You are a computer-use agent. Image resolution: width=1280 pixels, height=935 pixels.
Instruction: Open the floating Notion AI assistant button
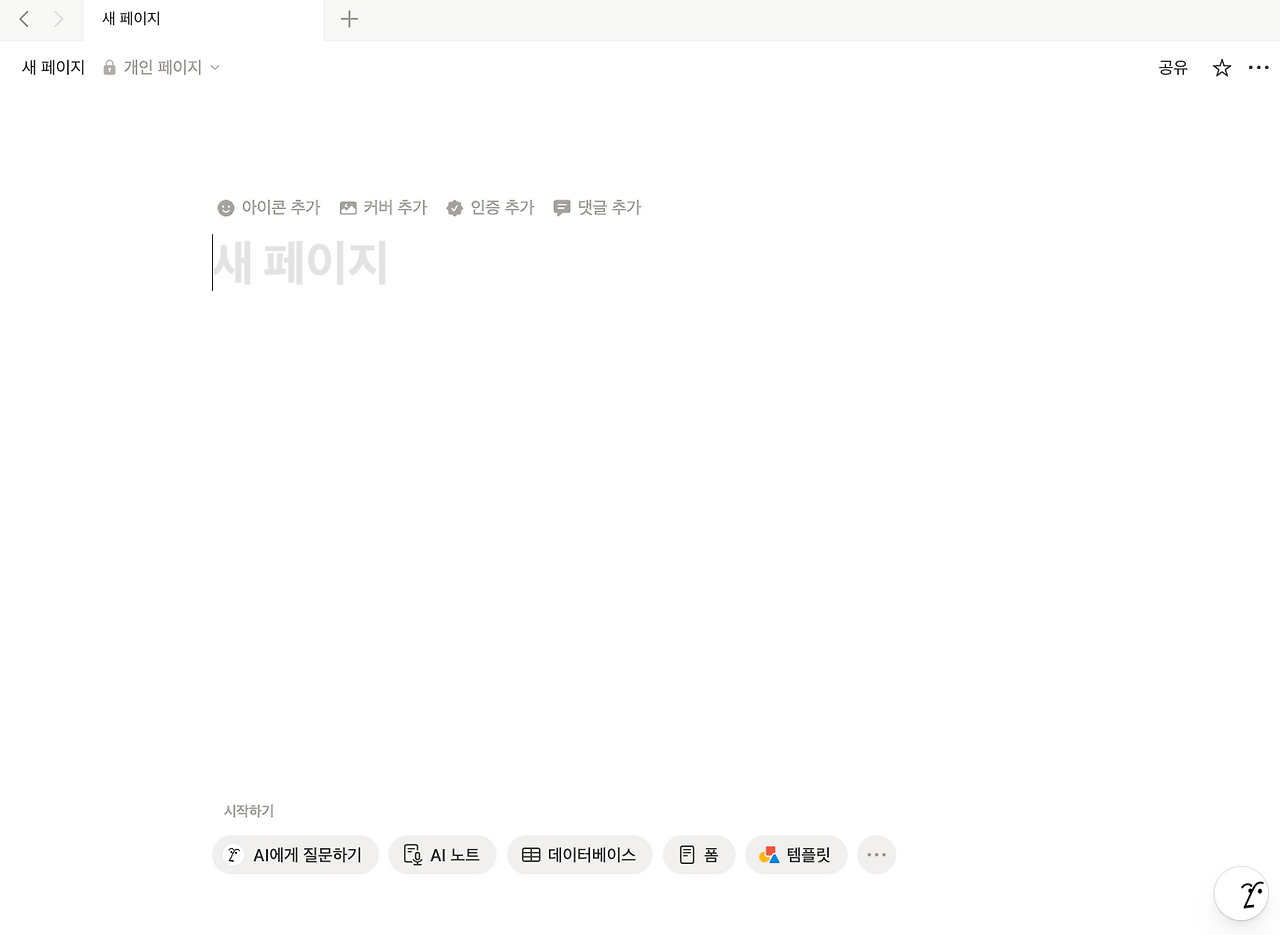pyautogui.click(x=1240, y=893)
